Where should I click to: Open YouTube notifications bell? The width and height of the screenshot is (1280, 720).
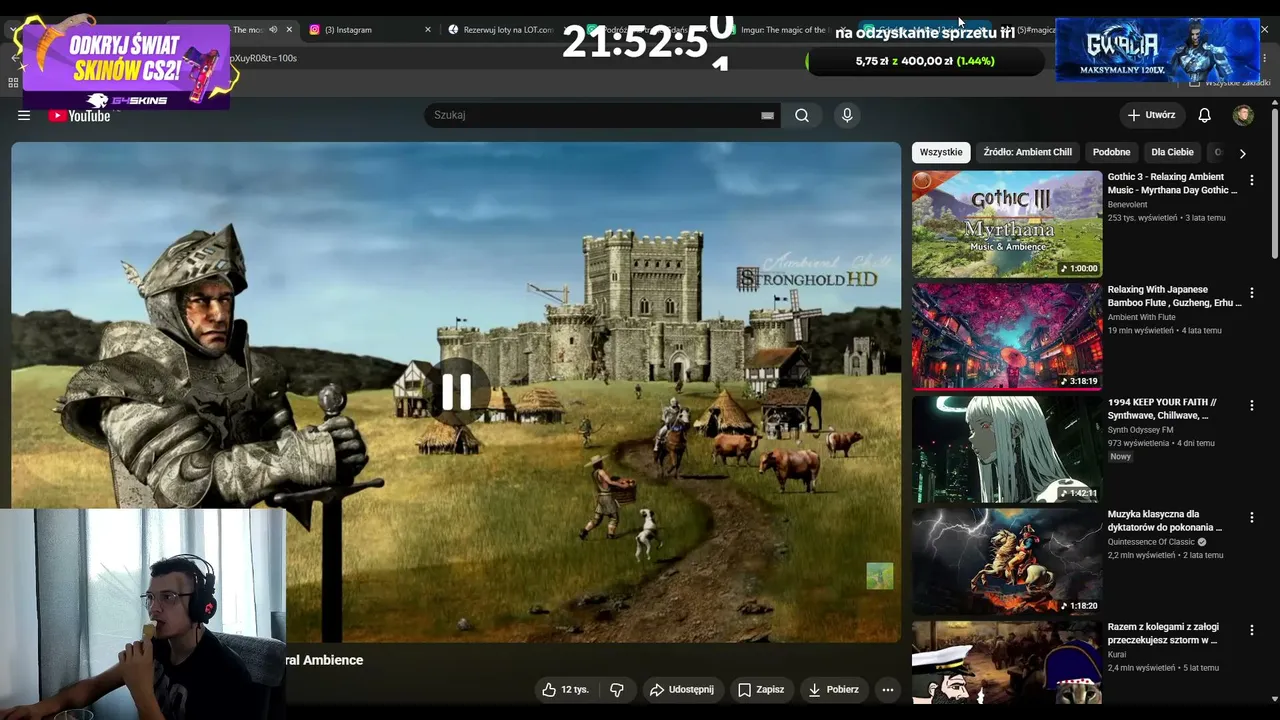pyautogui.click(x=1204, y=115)
